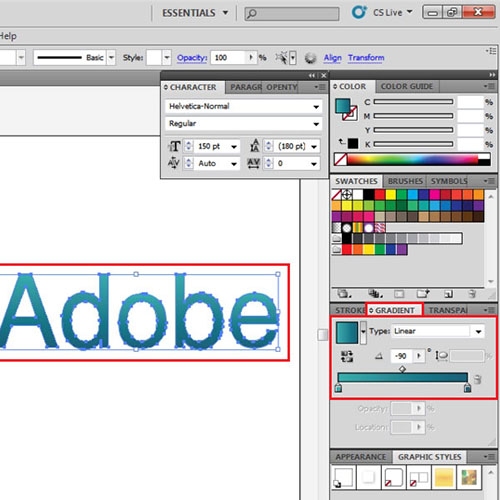Click the Show Swatch Kinds icon

pos(375,294)
